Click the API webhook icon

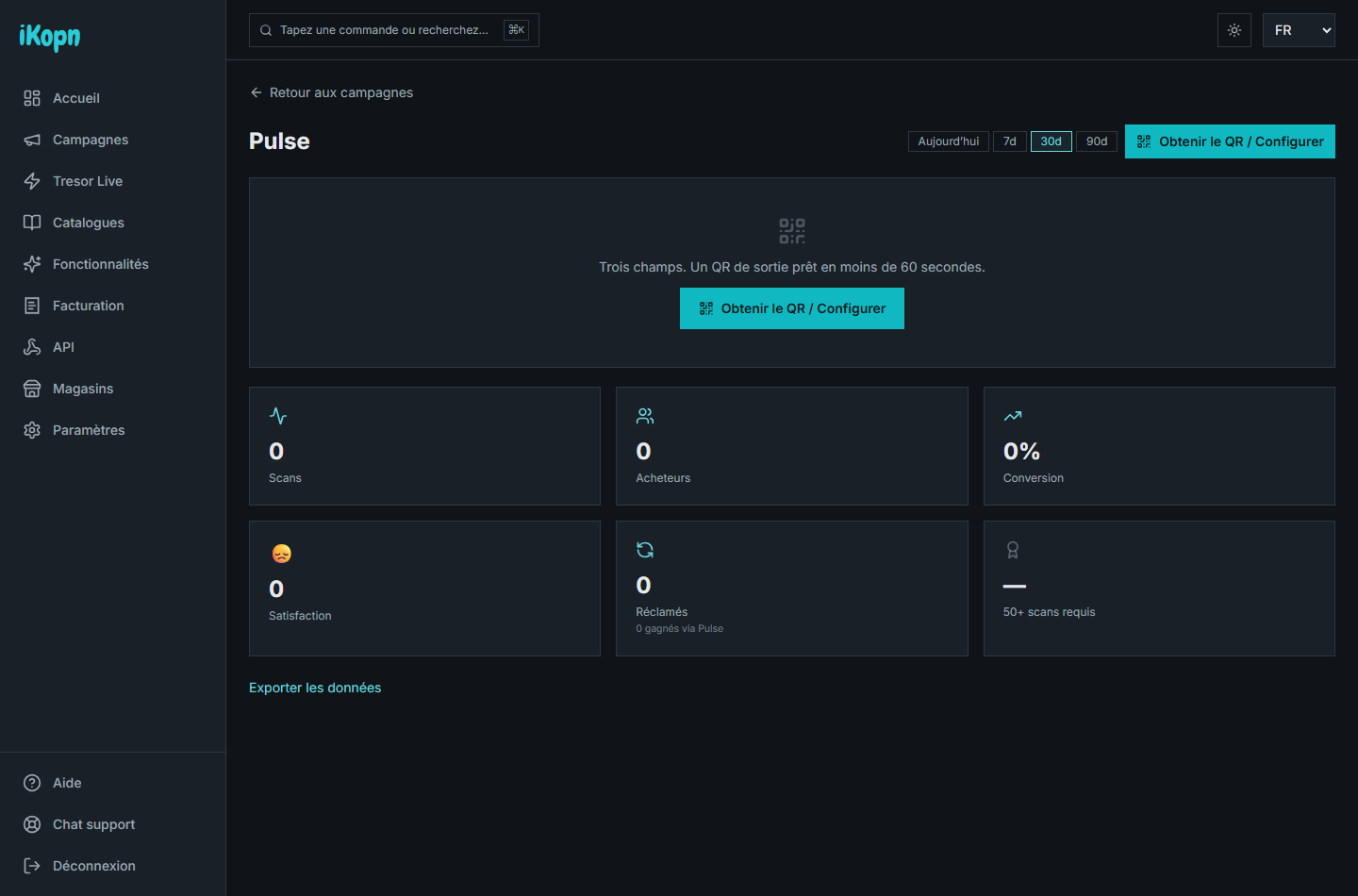click(32, 347)
